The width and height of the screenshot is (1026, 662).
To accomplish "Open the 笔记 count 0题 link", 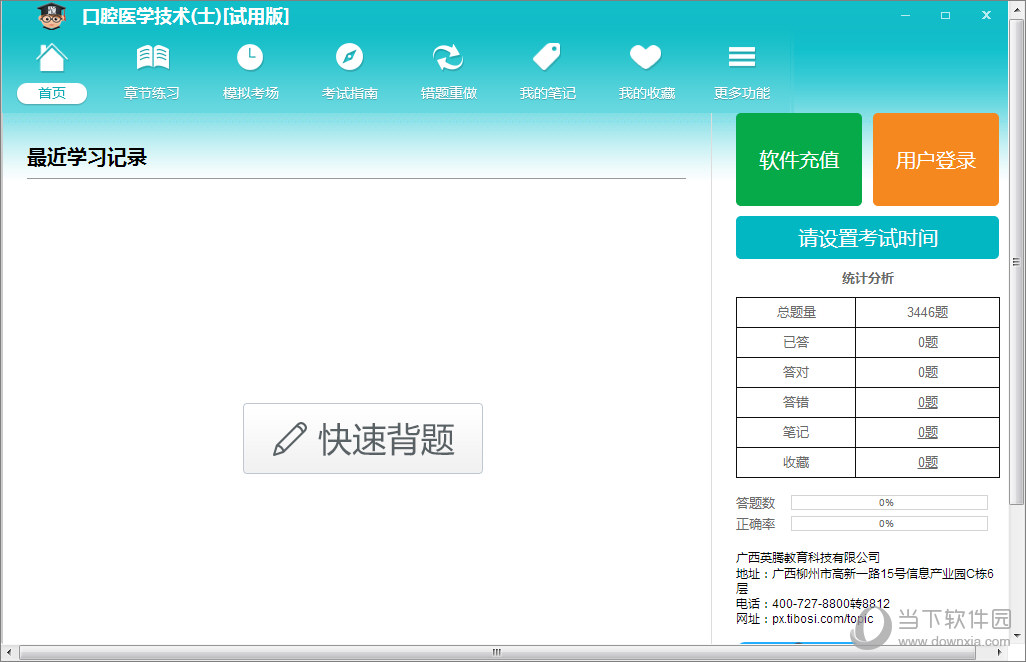I will point(928,432).
